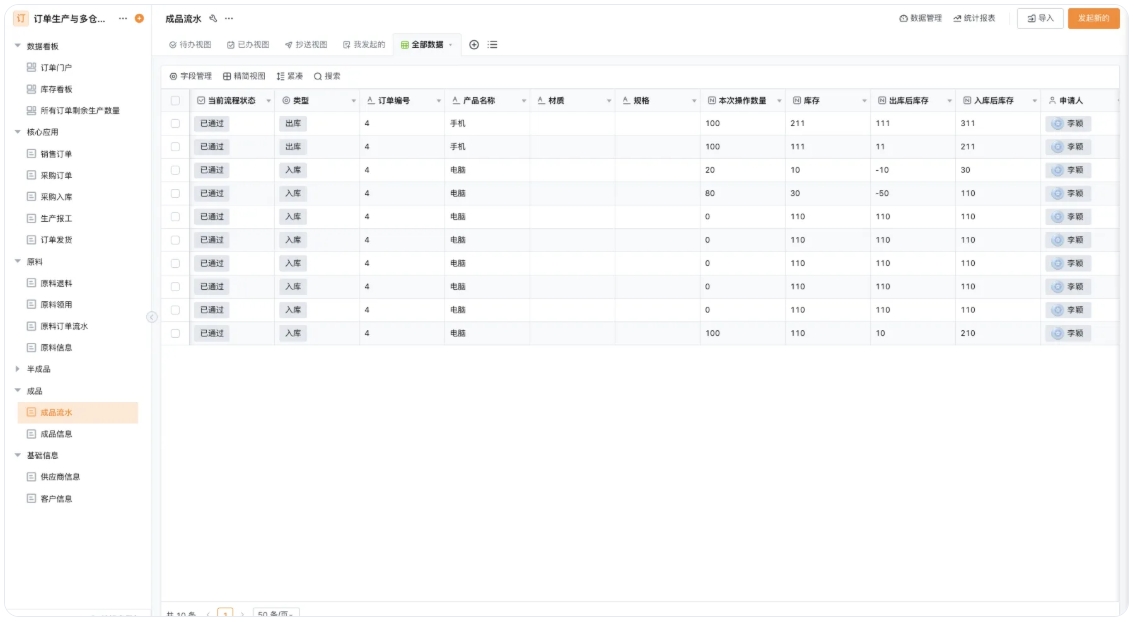The height and width of the screenshot is (622, 1134).
Task: Click the 紧凑 row density icon
Action: pyautogui.click(x=289, y=76)
